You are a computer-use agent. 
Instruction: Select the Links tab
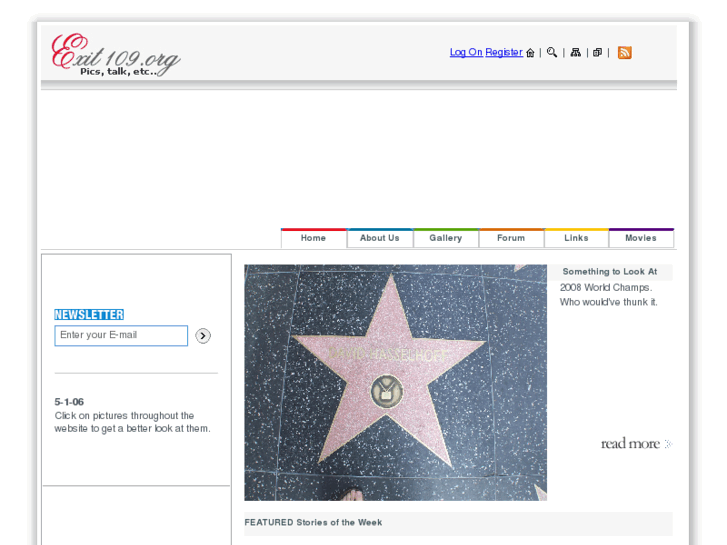(x=576, y=238)
